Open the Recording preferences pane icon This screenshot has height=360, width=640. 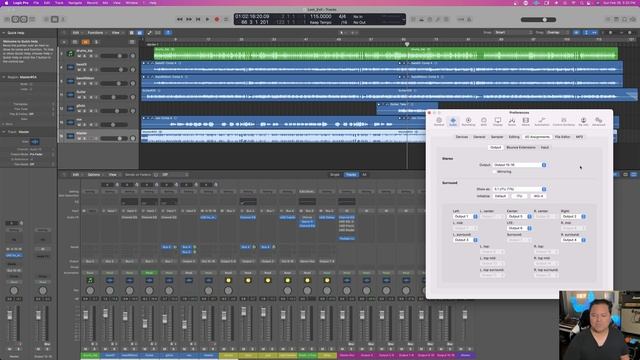tap(468, 121)
